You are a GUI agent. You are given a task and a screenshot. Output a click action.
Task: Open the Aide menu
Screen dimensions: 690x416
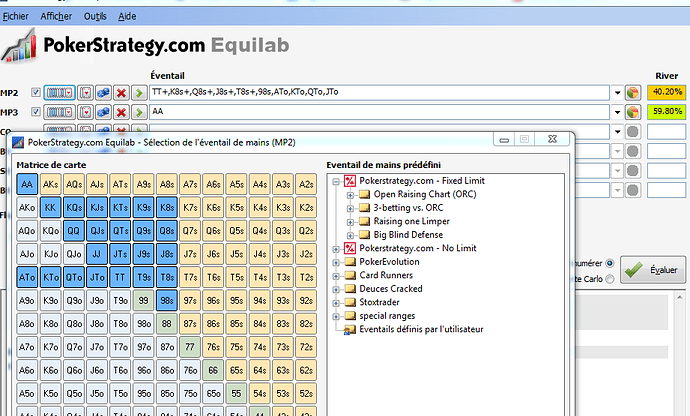tap(127, 16)
